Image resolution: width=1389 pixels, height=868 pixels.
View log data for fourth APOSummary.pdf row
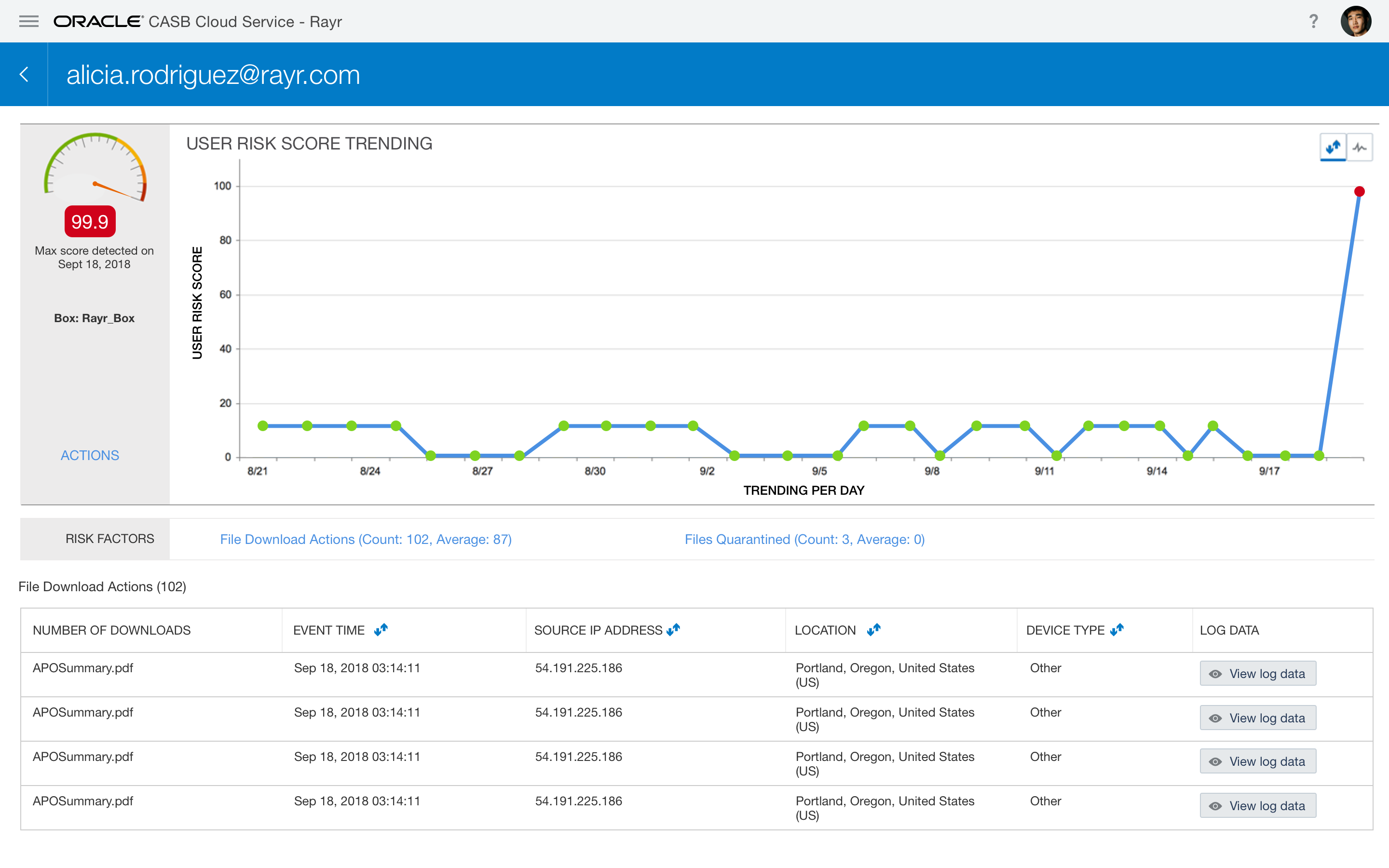[1257, 805]
